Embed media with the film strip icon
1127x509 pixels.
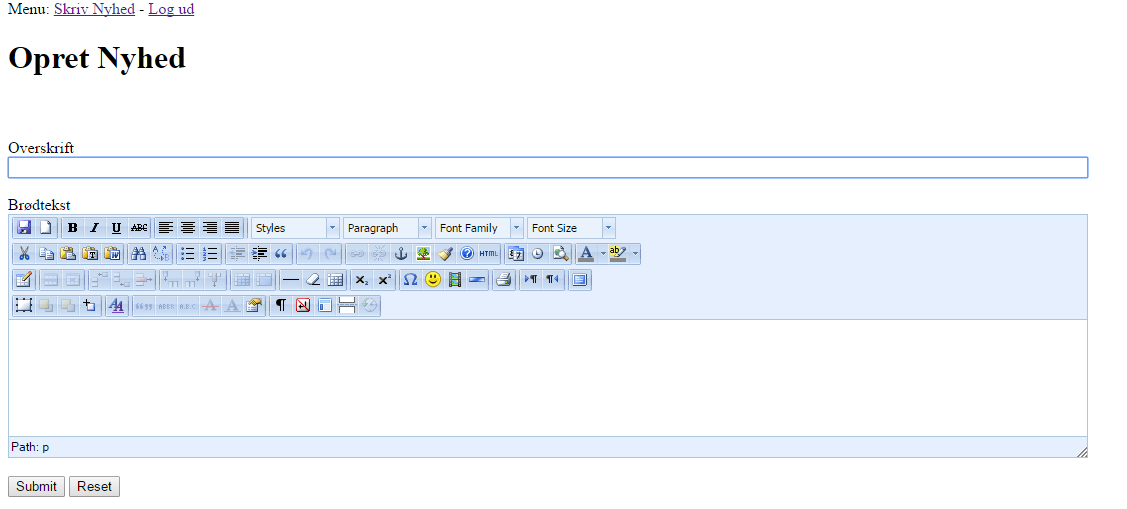click(454, 280)
